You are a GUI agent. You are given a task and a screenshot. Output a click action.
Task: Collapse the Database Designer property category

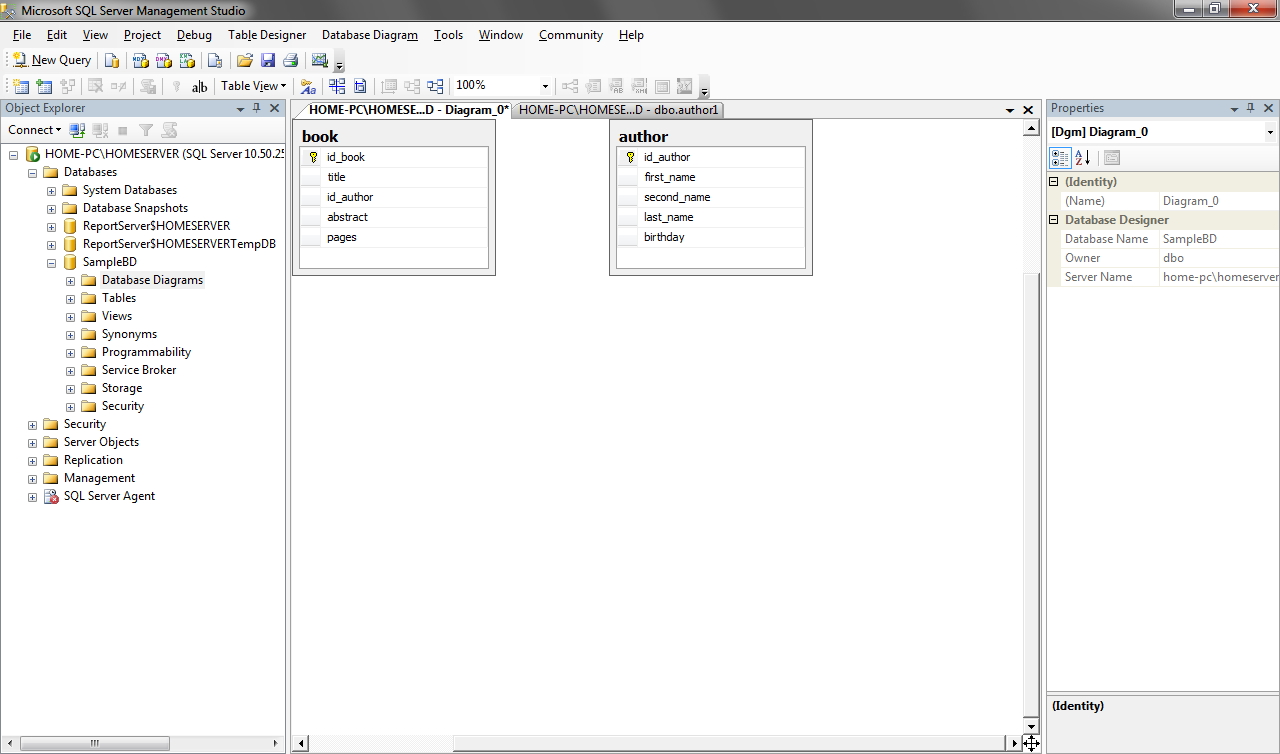[x=1053, y=220]
